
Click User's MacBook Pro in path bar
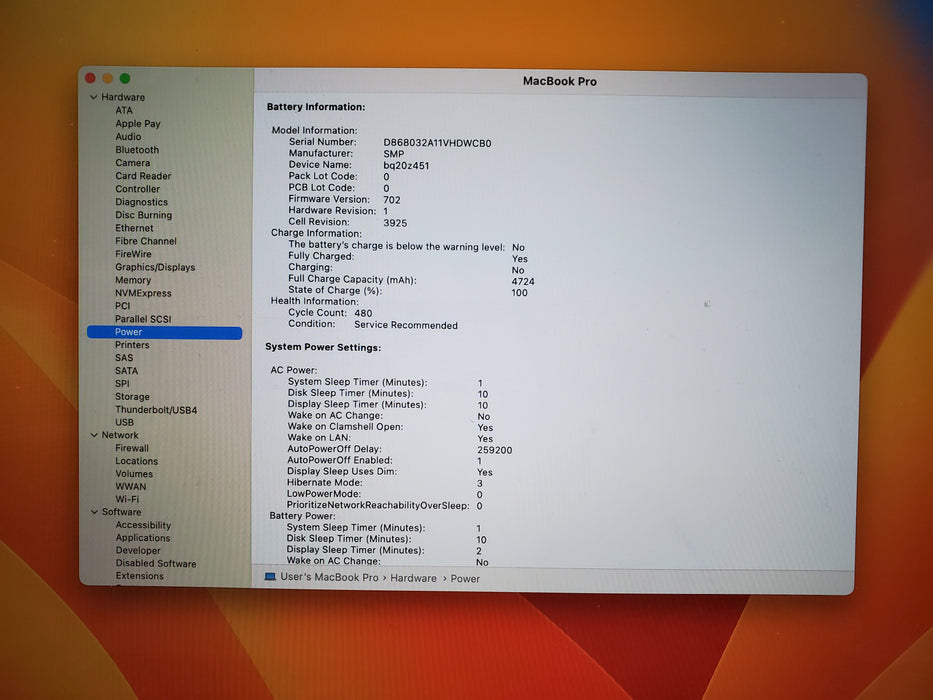[x=329, y=577]
